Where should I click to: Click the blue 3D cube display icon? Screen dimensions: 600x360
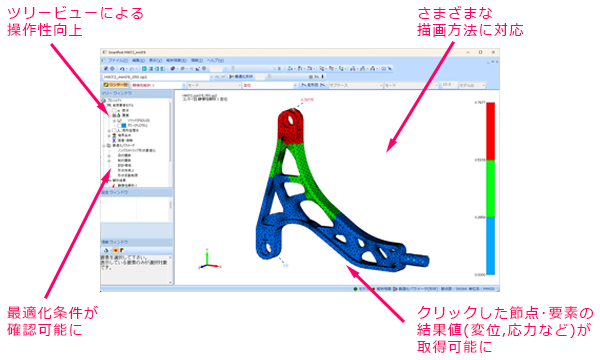(173, 68)
